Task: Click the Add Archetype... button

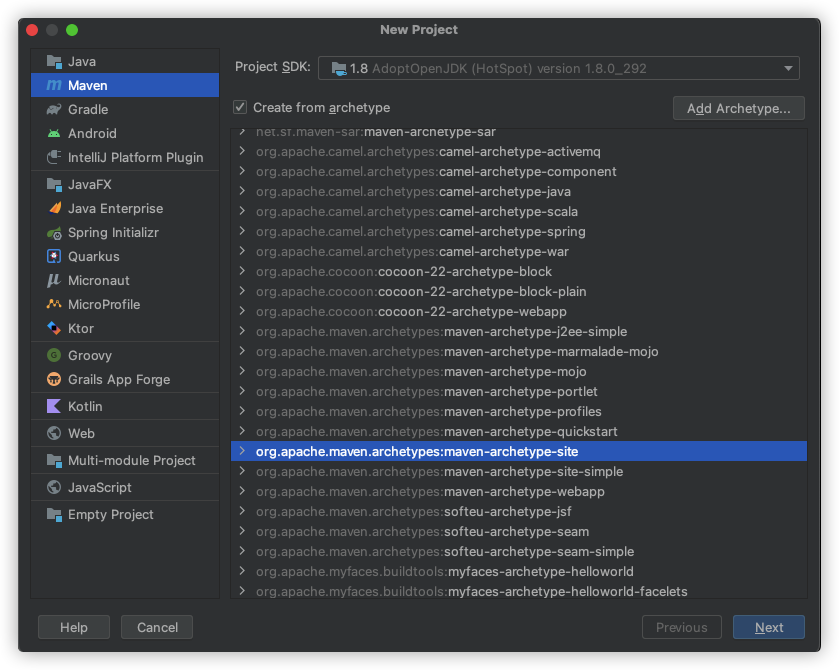Action: pyautogui.click(x=738, y=108)
